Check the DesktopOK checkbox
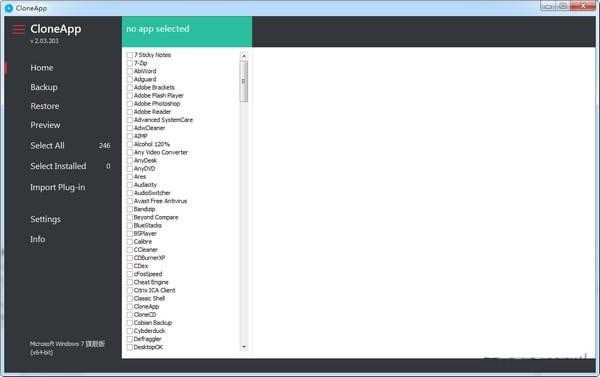Image resolution: width=600 pixels, height=377 pixels. pyautogui.click(x=130, y=347)
